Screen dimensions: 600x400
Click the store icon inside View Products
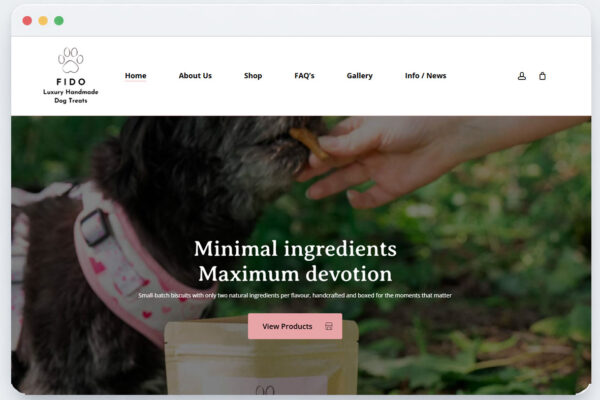click(329, 326)
